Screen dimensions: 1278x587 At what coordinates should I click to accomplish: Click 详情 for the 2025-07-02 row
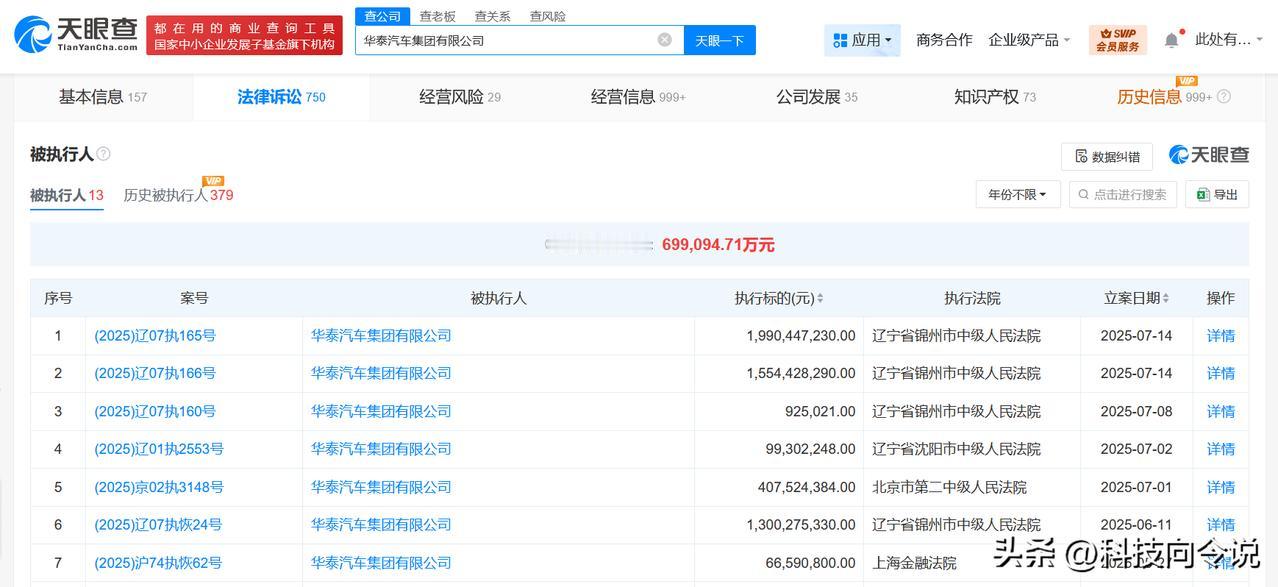(x=1221, y=449)
